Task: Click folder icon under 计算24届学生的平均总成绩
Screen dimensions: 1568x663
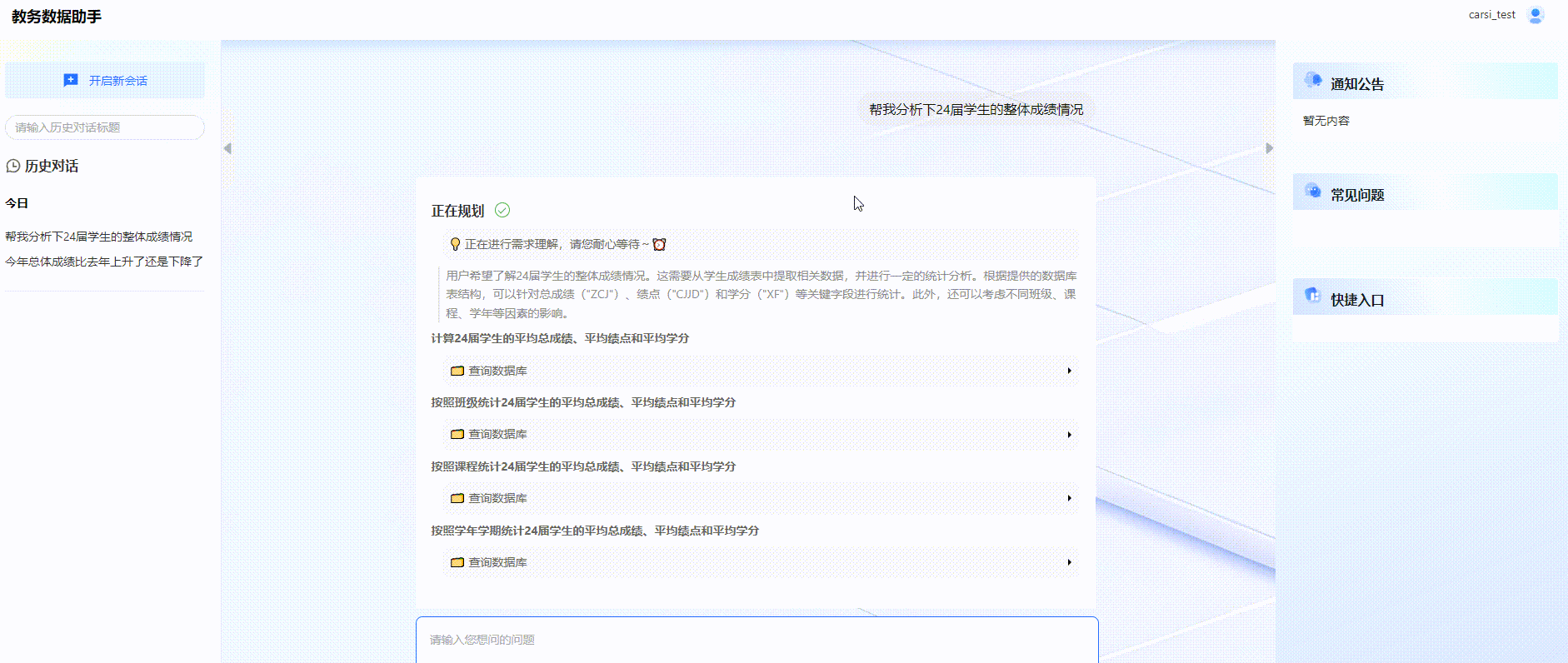Action: coord(457,371)
